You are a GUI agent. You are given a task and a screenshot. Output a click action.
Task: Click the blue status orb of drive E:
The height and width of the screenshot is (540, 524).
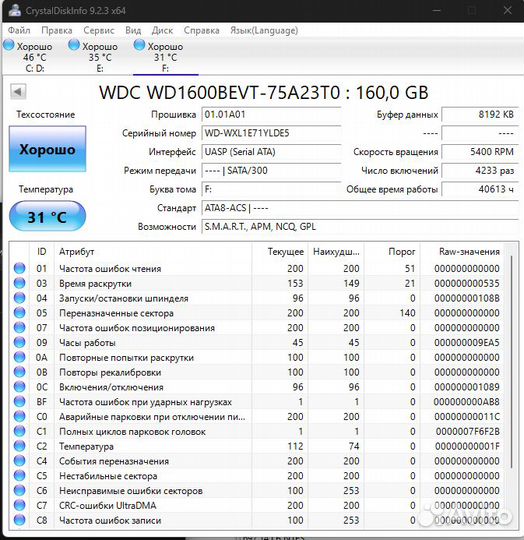click(74, 45)
